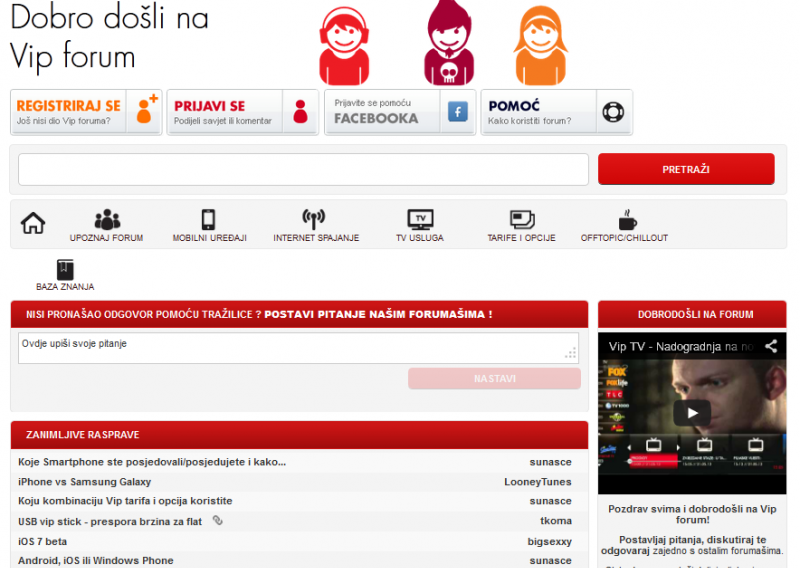Open UPOZNAJ FORUM menu label
The width and height of the screenshot is (800, 568).
(107, 238)
